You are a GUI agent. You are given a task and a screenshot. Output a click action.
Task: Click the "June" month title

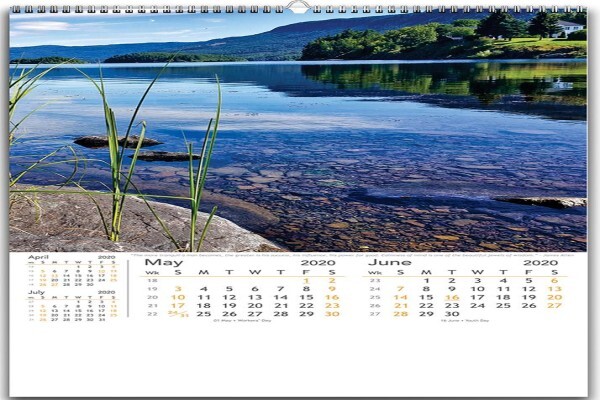tap(390, 263)
